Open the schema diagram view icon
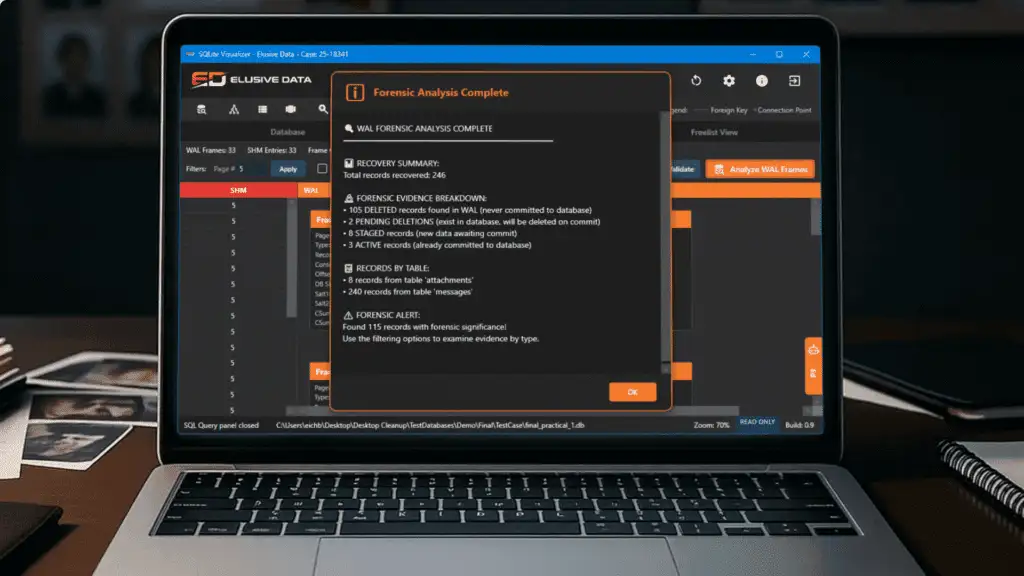This screenshot has height=576, width=1024. tap(235, 109)
